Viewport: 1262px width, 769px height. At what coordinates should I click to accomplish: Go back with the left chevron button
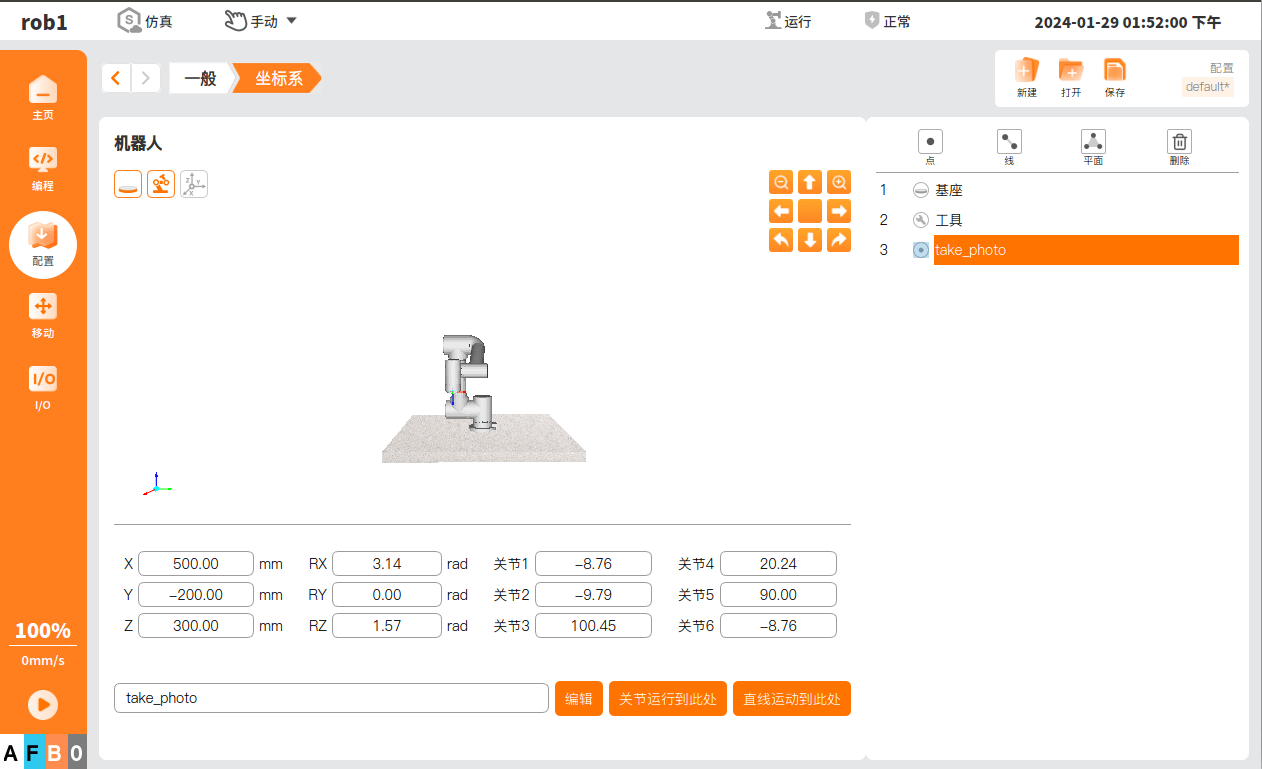coord(117,78)
